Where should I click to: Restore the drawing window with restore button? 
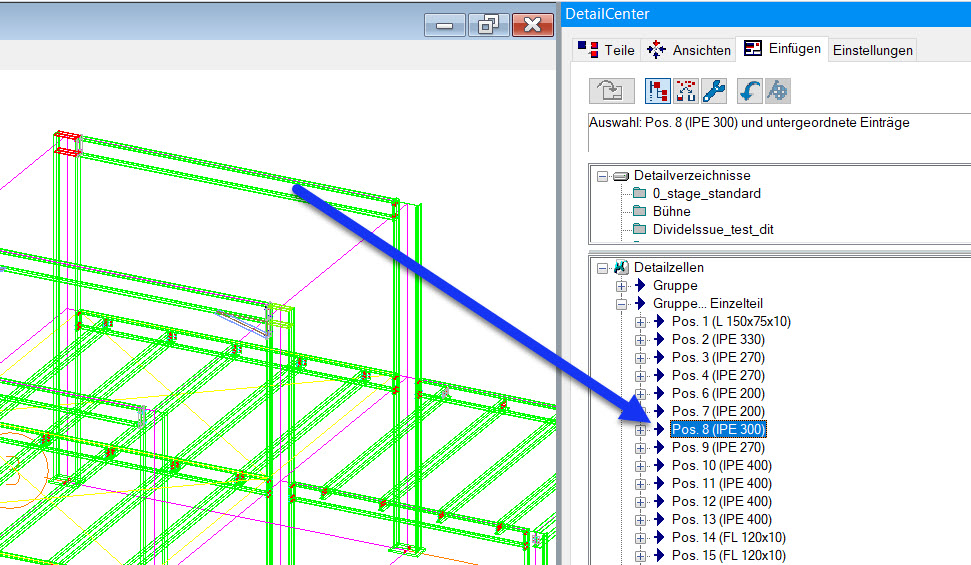[x=489, y=25]
